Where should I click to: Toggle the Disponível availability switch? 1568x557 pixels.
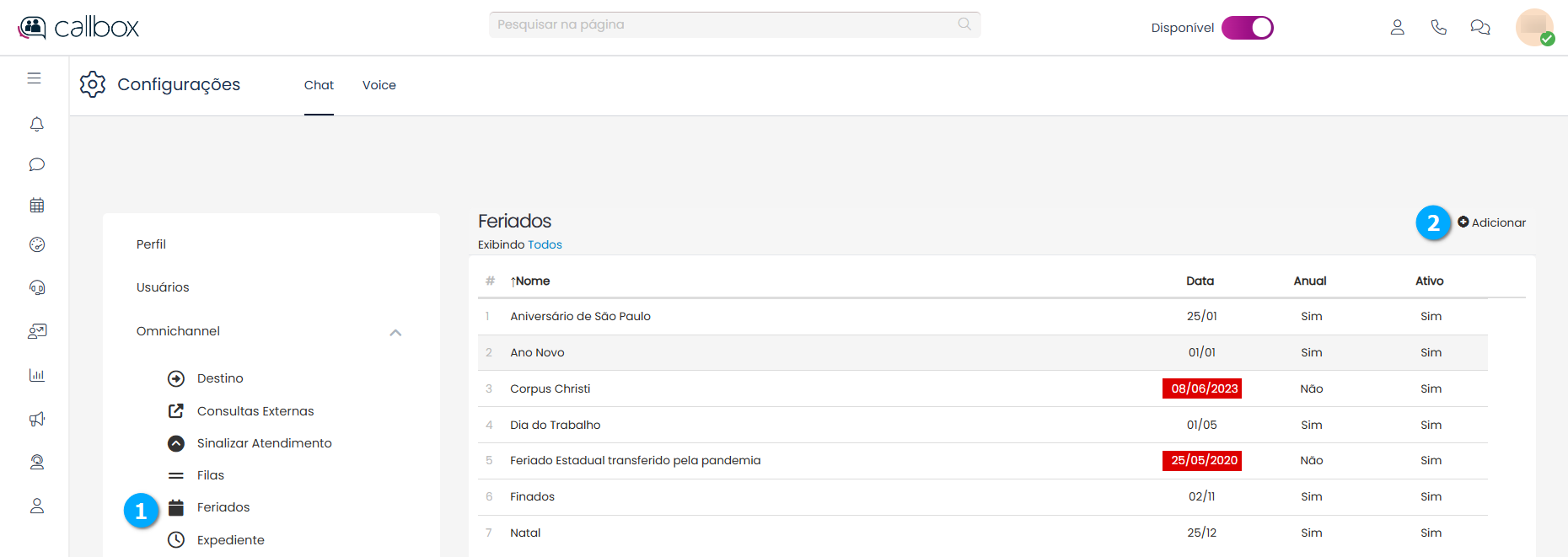tap(1247, 28)
